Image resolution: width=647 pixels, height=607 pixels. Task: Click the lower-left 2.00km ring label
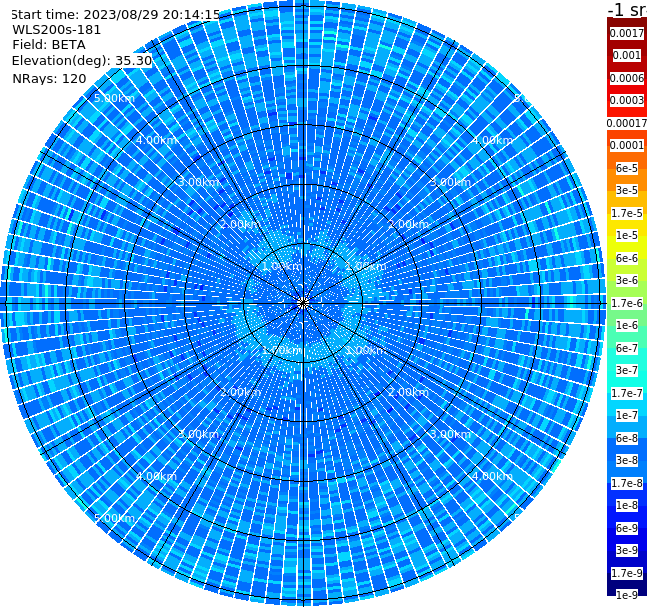[241, 392]
